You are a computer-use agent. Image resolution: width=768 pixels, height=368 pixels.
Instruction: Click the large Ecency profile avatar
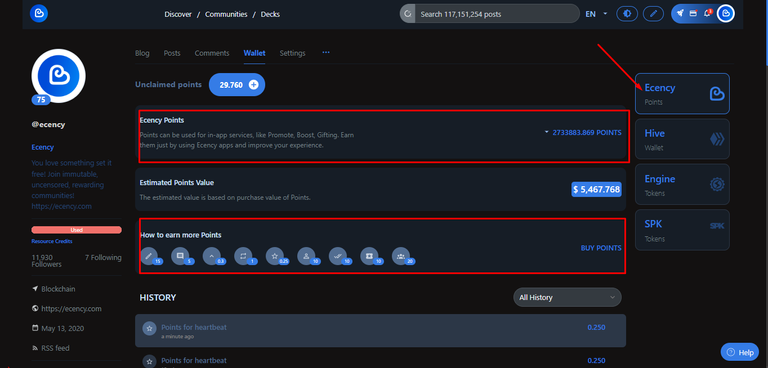tap(58, 75)
